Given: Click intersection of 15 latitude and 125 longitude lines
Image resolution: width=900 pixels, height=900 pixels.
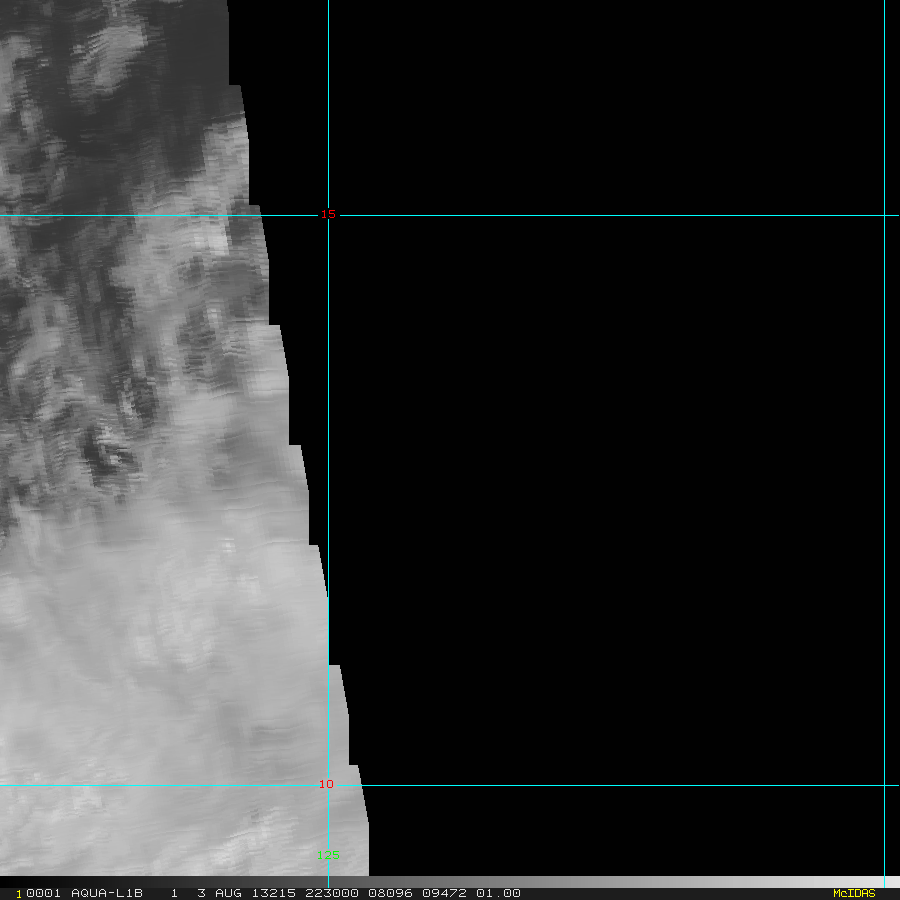Looking at the screenshot, I should [328, 215].
